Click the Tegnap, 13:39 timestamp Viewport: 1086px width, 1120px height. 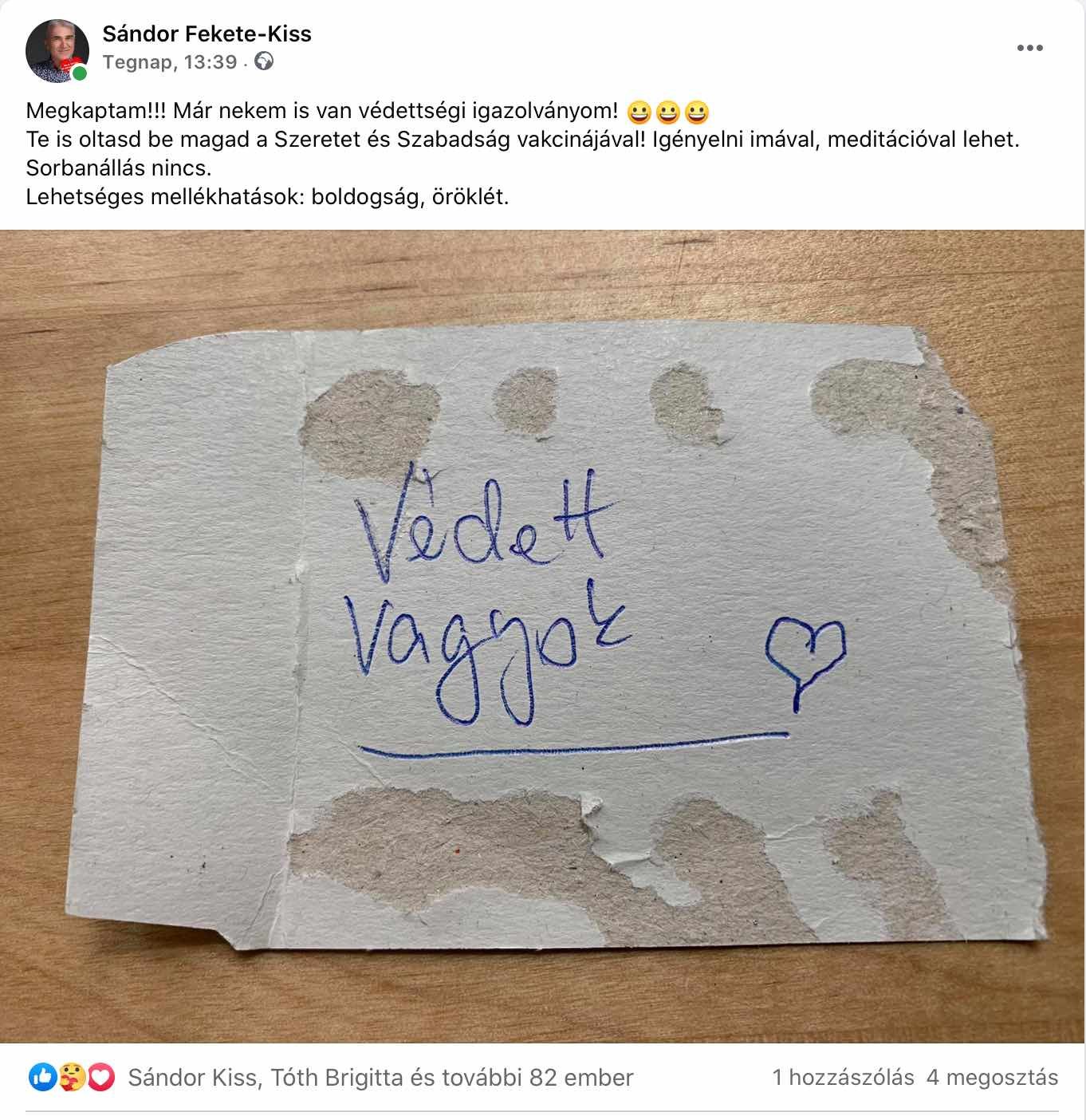(x=170, y=62)
